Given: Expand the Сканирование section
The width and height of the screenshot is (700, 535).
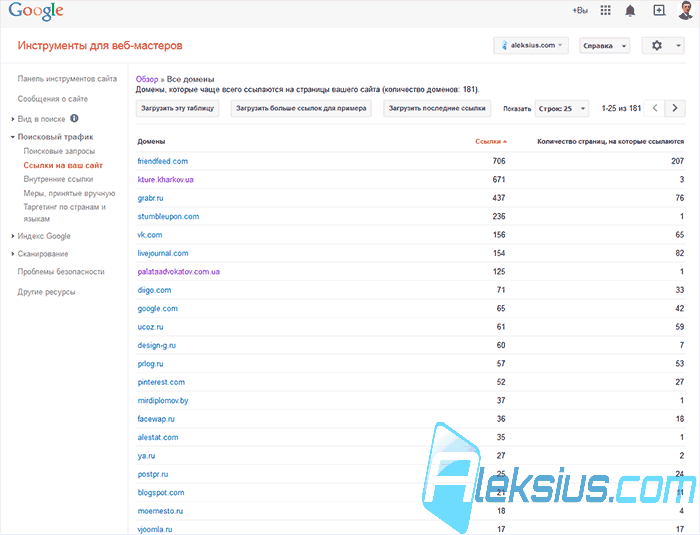Looking at the screenshot, I should pyautogui.click(x=40, y=254).
